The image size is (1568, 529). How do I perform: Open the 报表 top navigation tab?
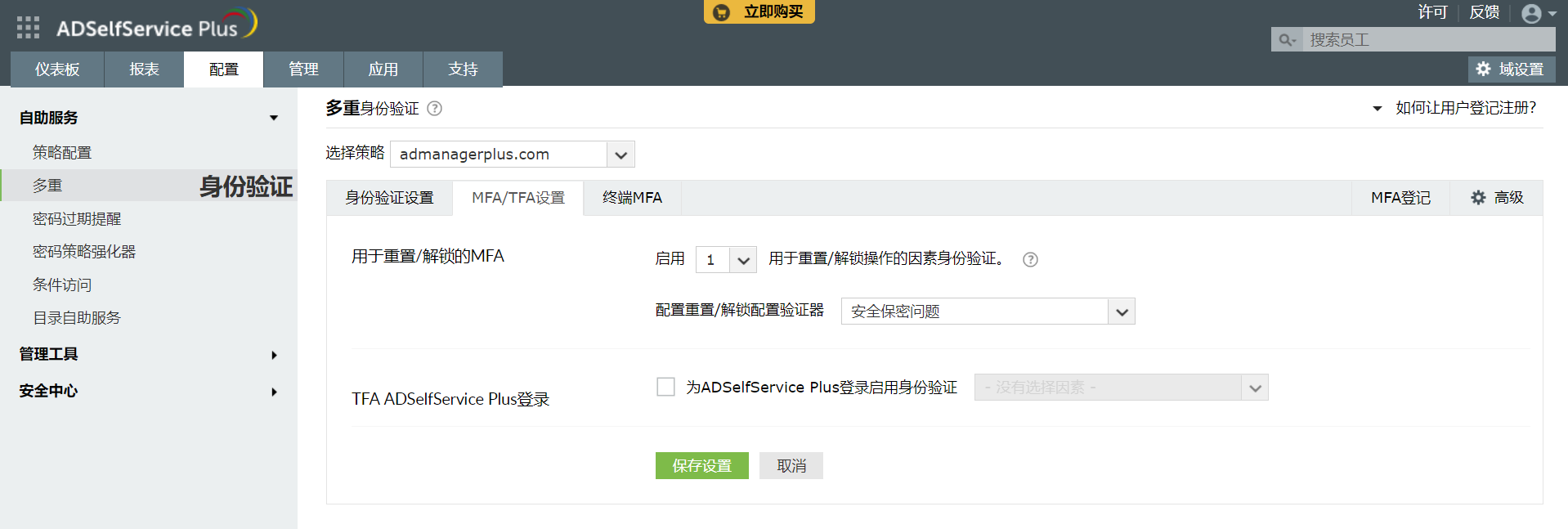(144, 69)
